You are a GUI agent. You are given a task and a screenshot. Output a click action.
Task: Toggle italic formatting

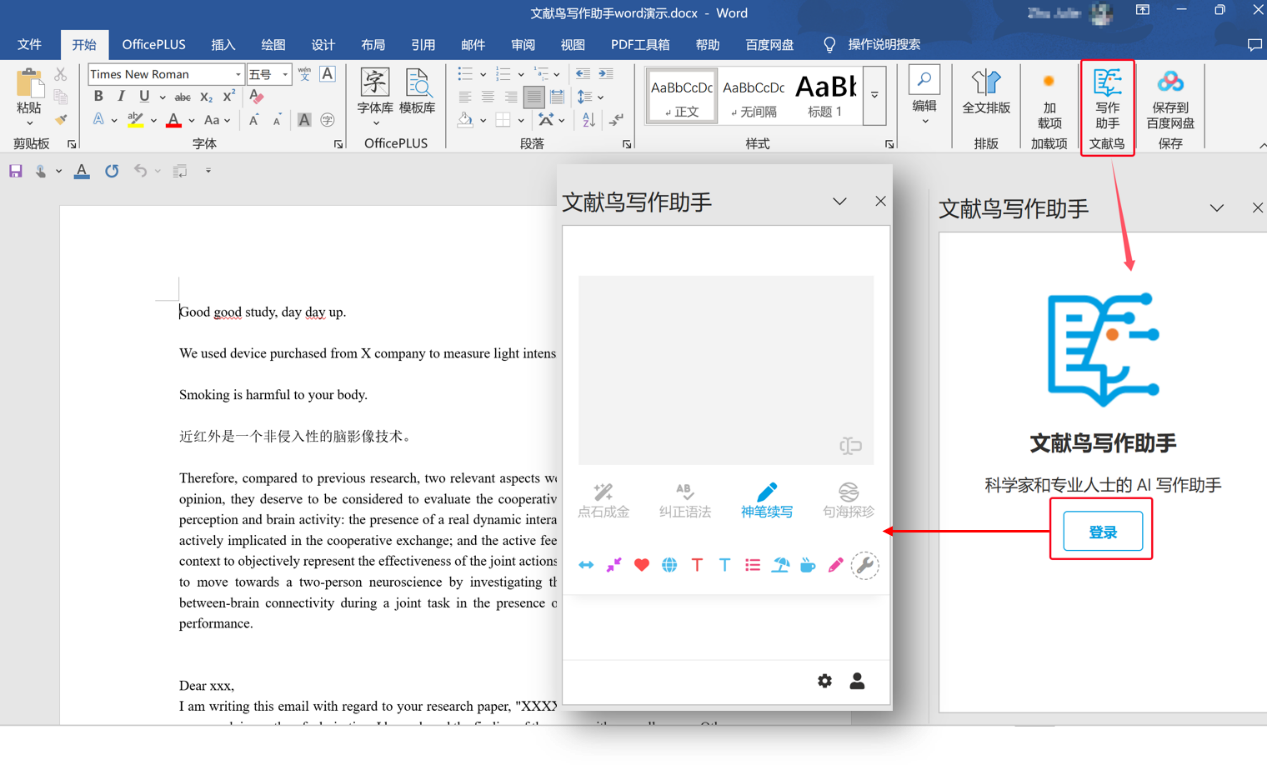click(121, 97)
